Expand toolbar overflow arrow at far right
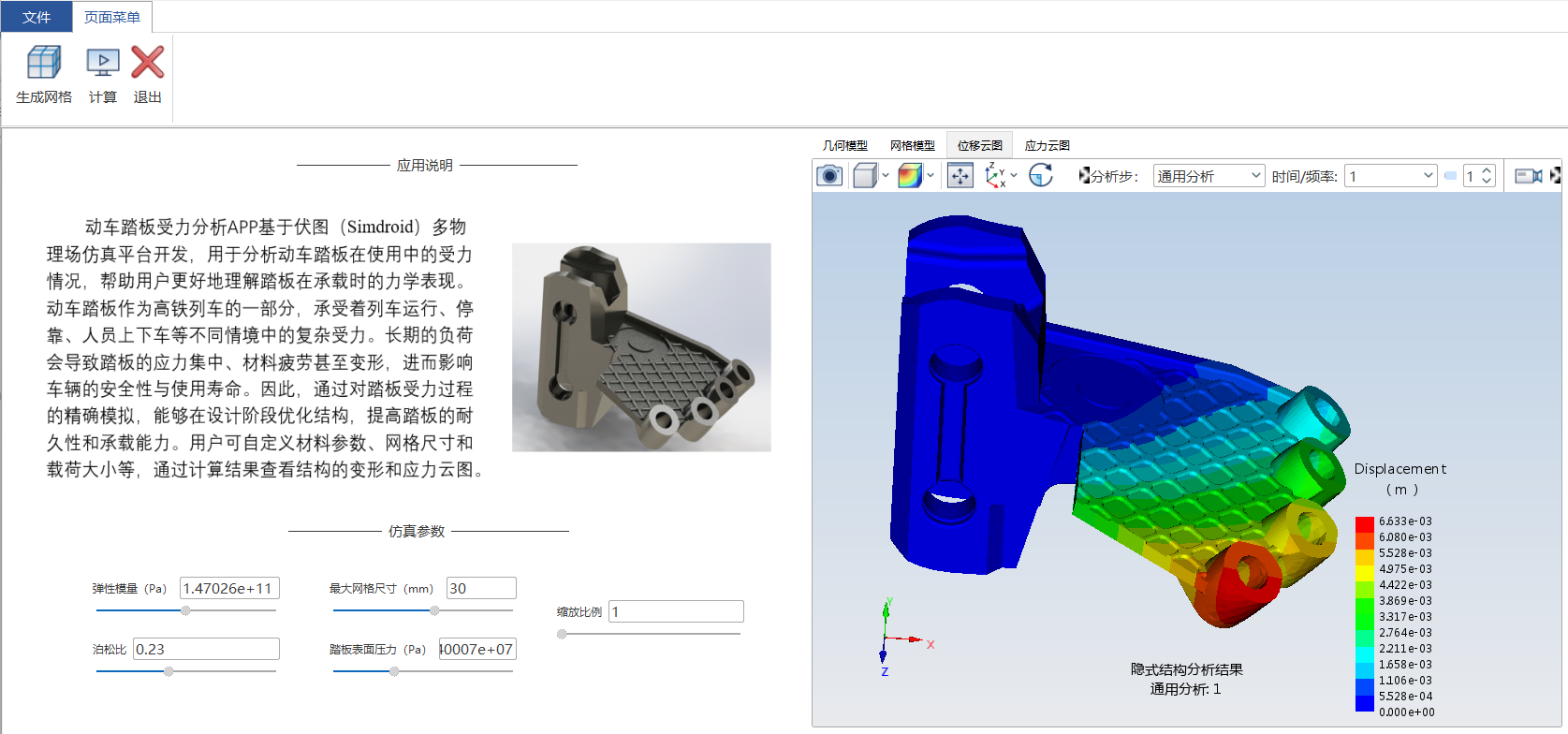1568x734 pixels. pos(1555,176)
